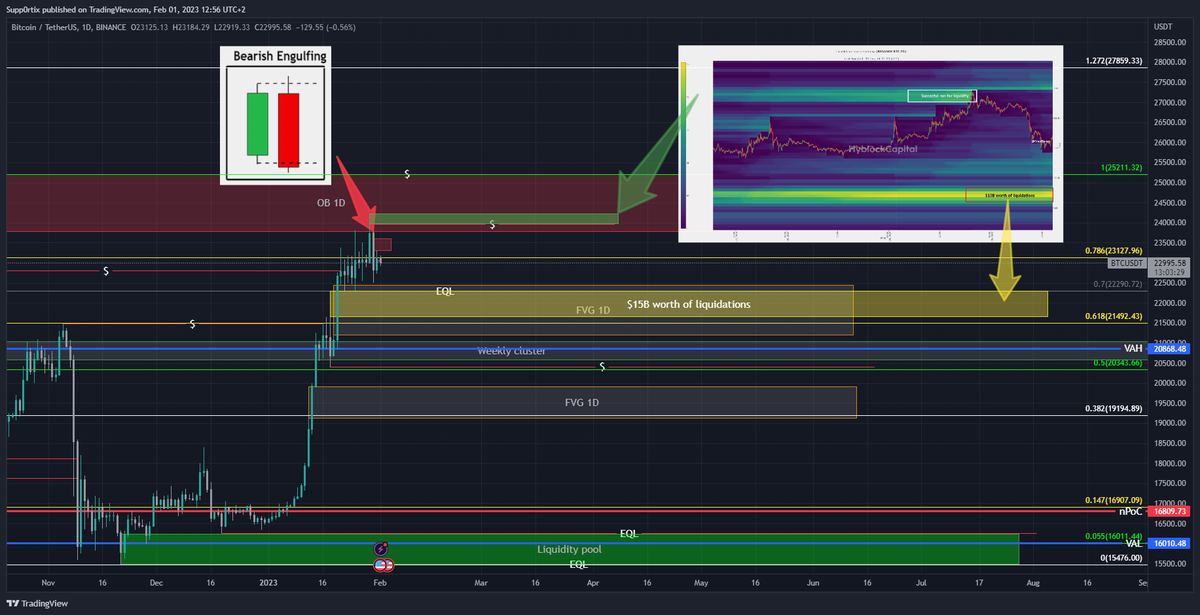1200x615 pixels.
Task: Click the Apr date on time axis
Action: pyautogui.click(x=593, y=581)
